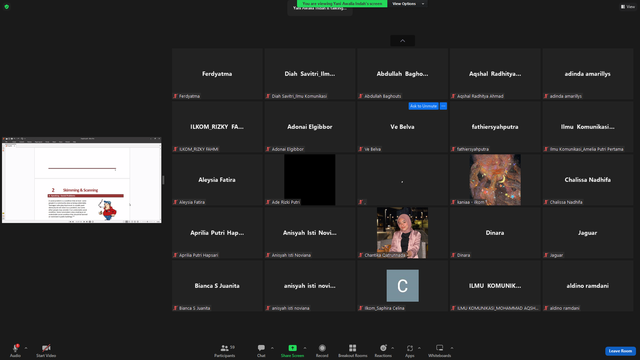Select adinda amarillys participant tile
Screen dimensions: 640x360
[588, 74]
